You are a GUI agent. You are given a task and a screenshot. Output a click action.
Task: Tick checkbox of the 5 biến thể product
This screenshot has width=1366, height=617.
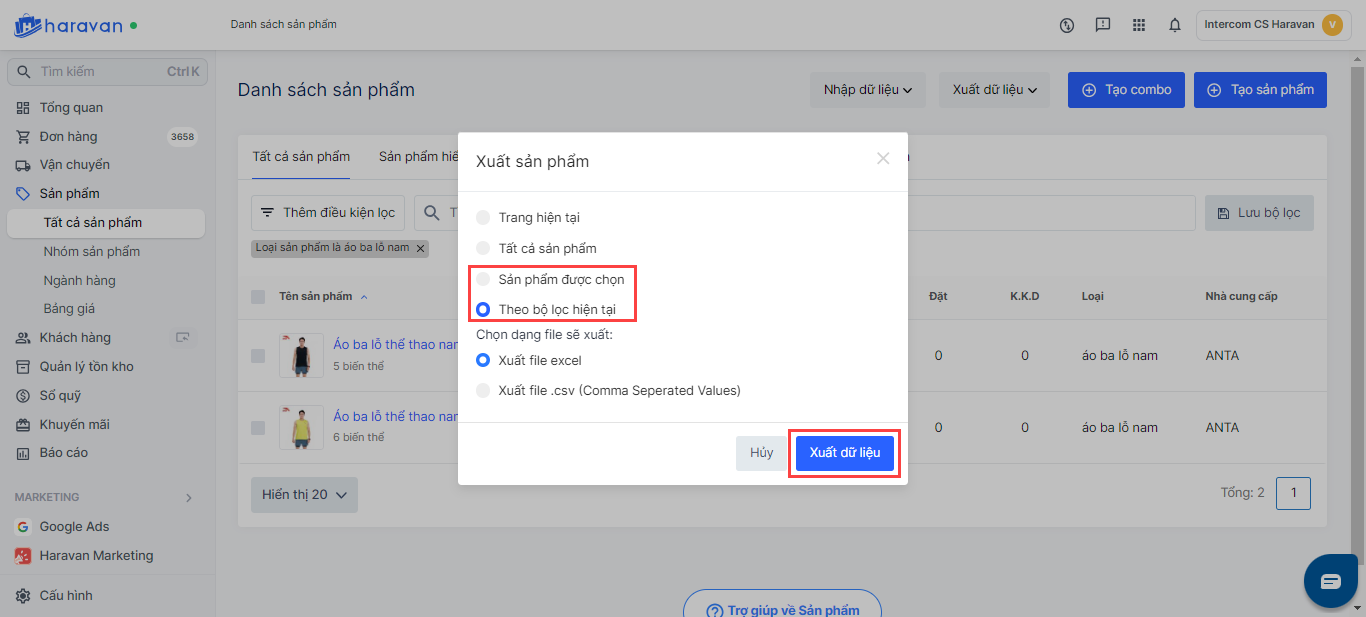tap(258, 356)
